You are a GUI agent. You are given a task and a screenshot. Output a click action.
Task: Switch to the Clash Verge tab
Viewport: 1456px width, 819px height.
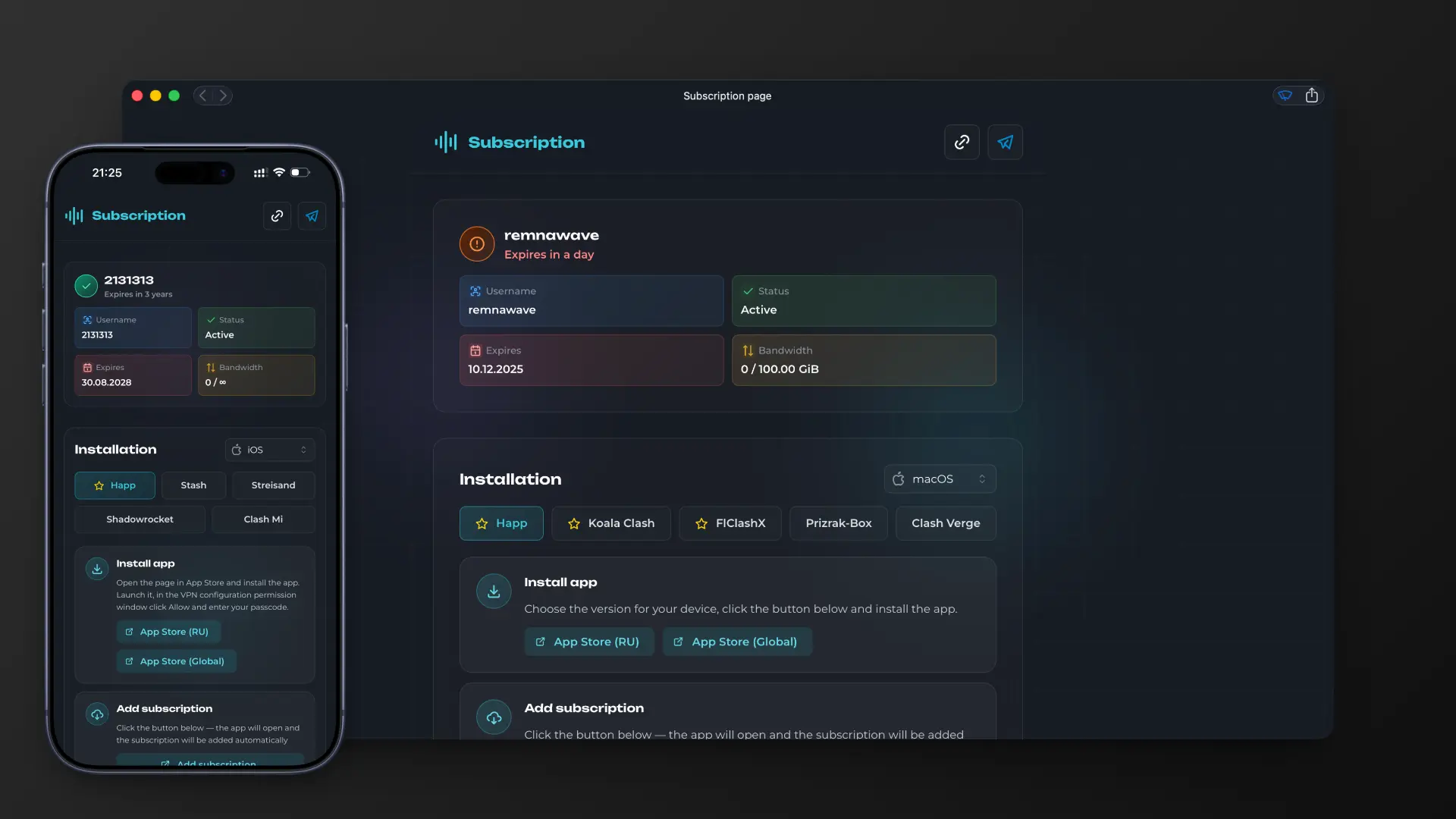[945, 523]
